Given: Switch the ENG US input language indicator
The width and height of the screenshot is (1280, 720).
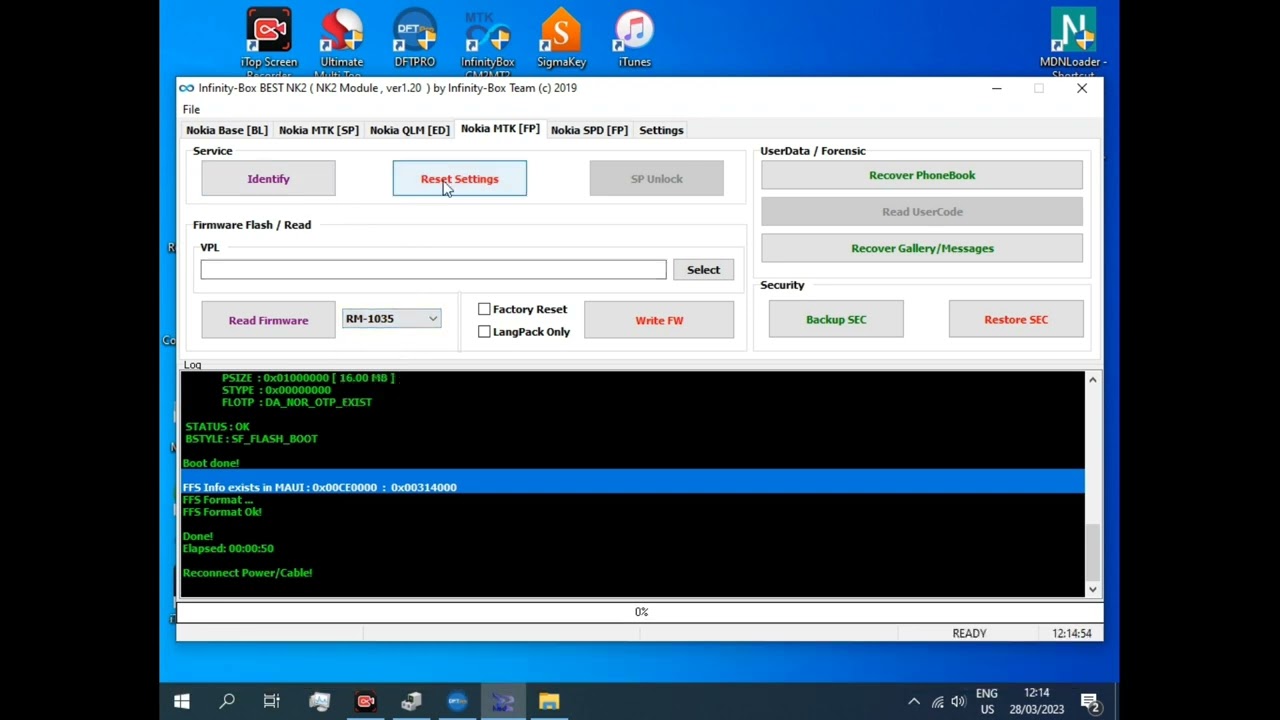Looking at the screenshot, I should point(987,701).
